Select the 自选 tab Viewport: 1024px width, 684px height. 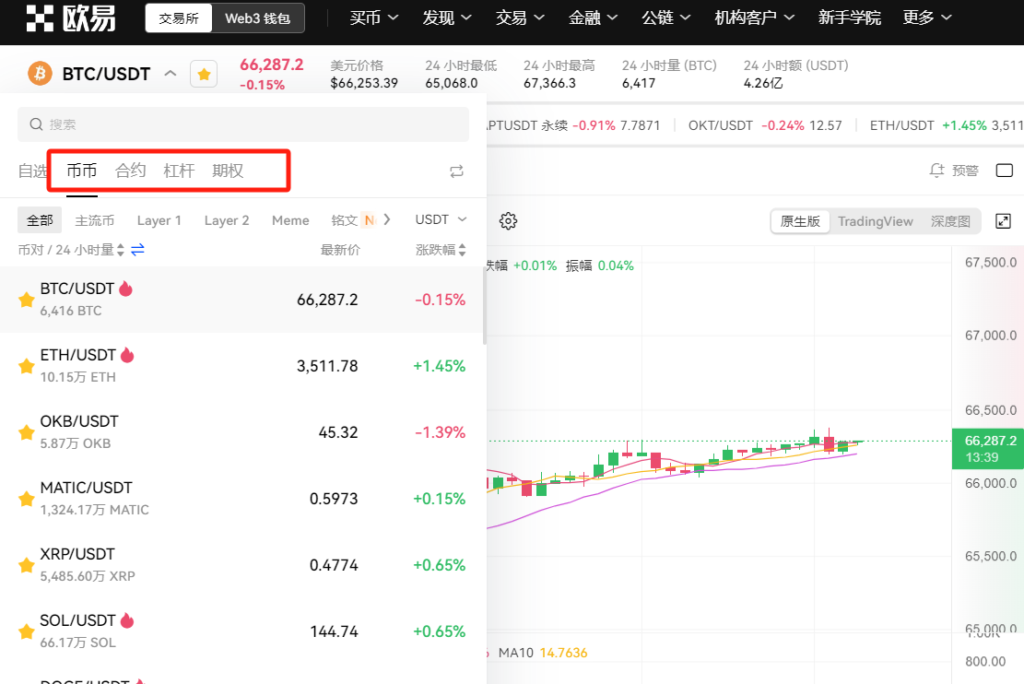32,171
